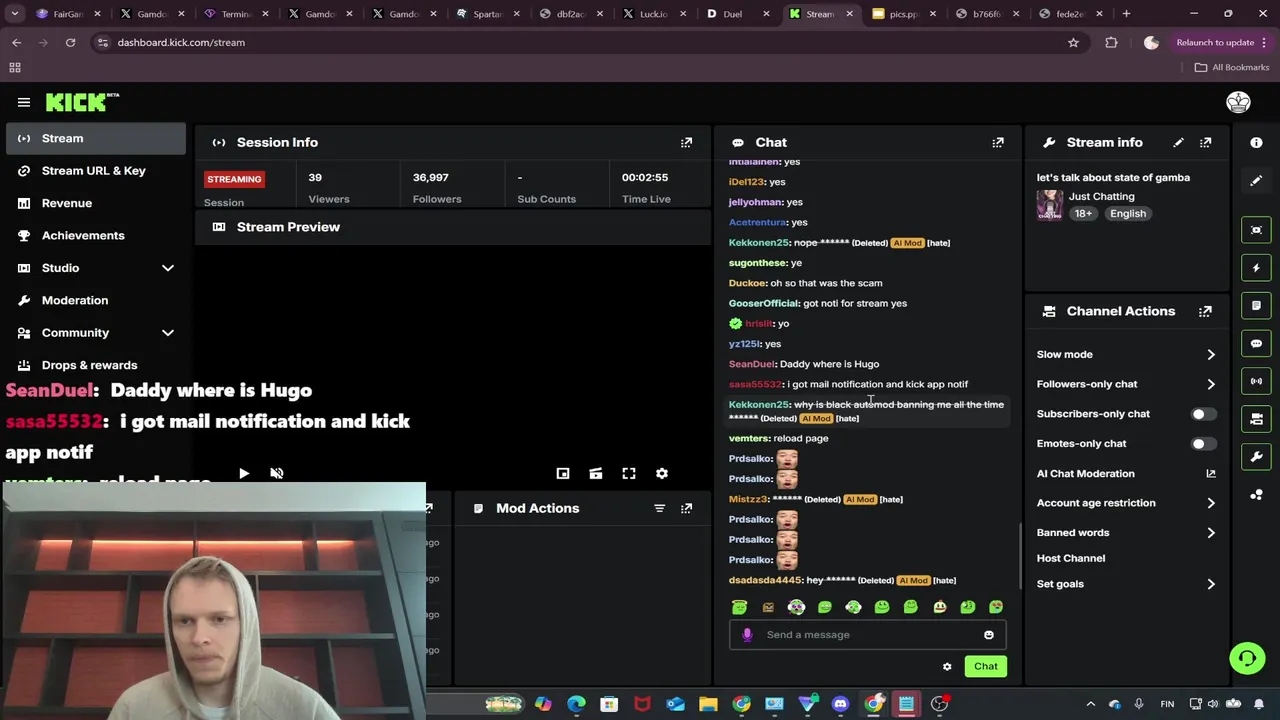
Task: Click the browser address bar URL
Action: [181, 43]
